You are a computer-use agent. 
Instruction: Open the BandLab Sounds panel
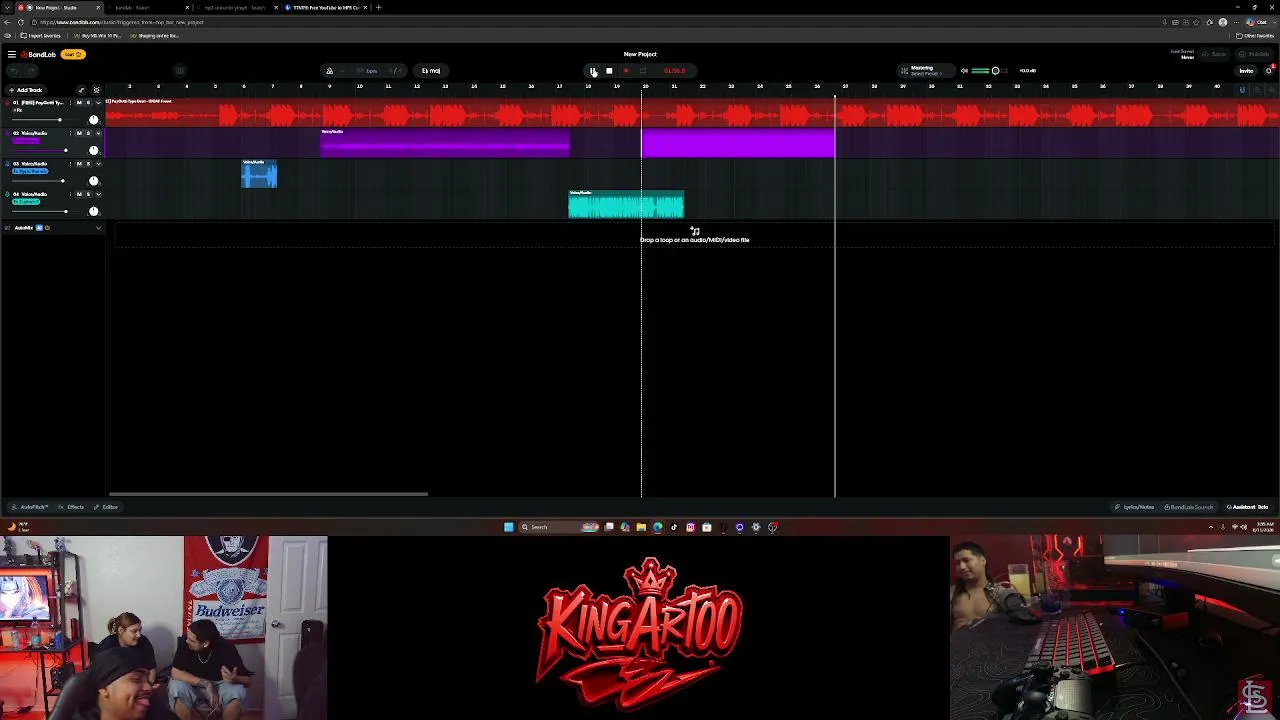coord(1190,507)
